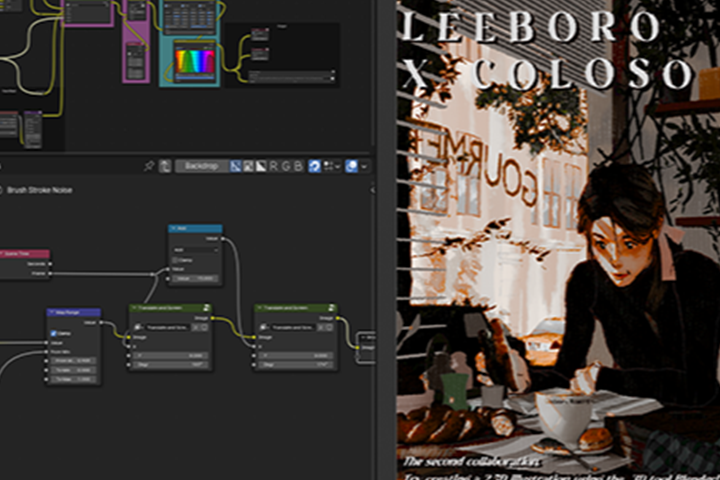Open node group selector in right Translate and Screen
Screen dimensions: 720x480
(x=263, y=328)
